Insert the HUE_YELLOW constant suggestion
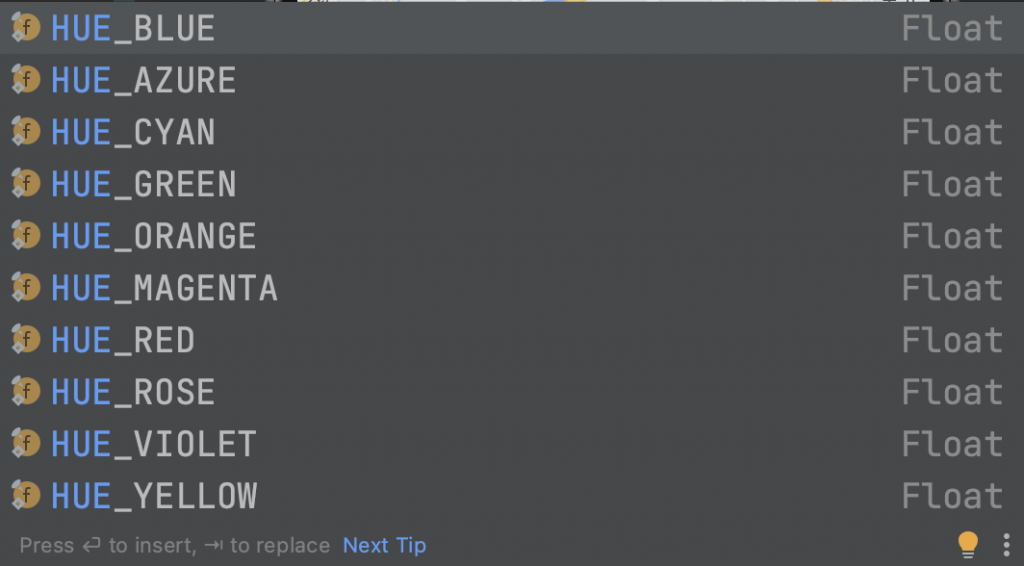Screen dimensions: 1024x566 (154, 496)
